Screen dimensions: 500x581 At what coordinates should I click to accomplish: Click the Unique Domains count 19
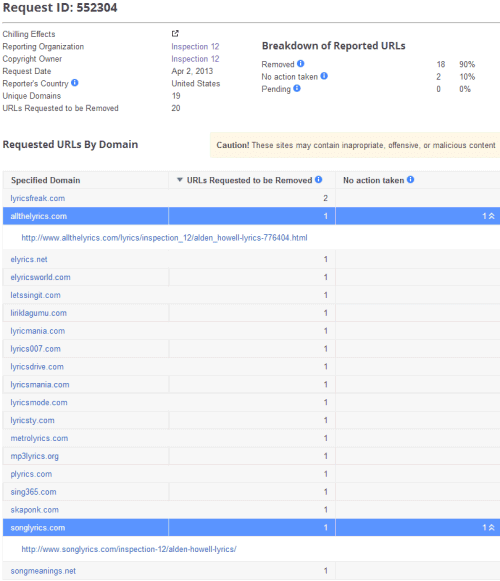[x=176, y=96]
